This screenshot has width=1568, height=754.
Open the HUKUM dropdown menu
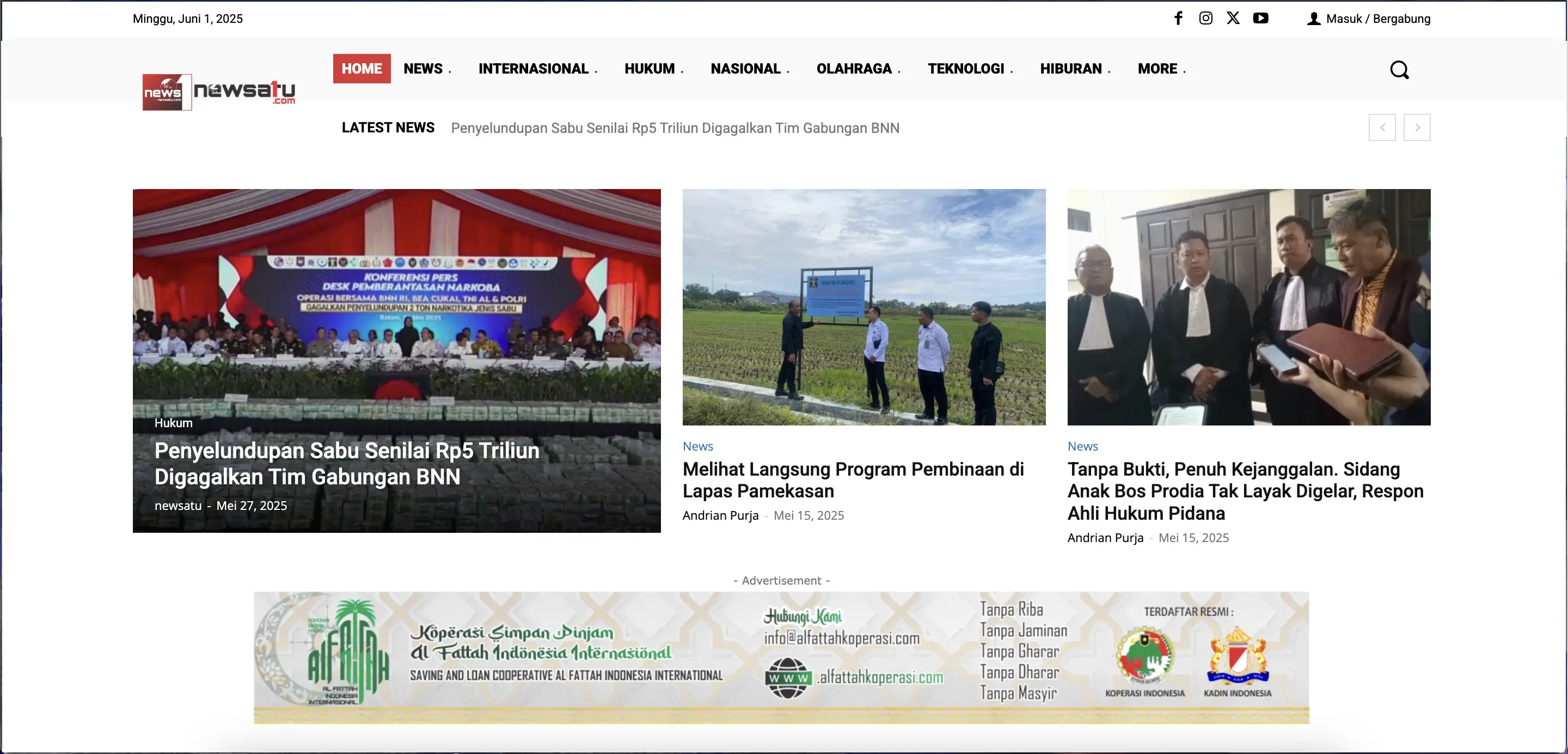point(653,69)
